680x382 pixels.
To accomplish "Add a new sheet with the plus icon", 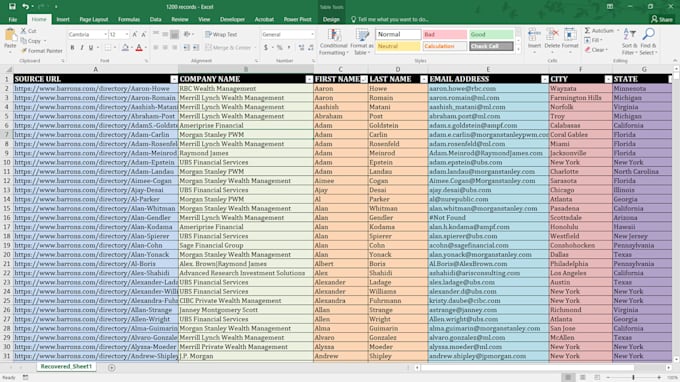I will (x=111, y=368).
